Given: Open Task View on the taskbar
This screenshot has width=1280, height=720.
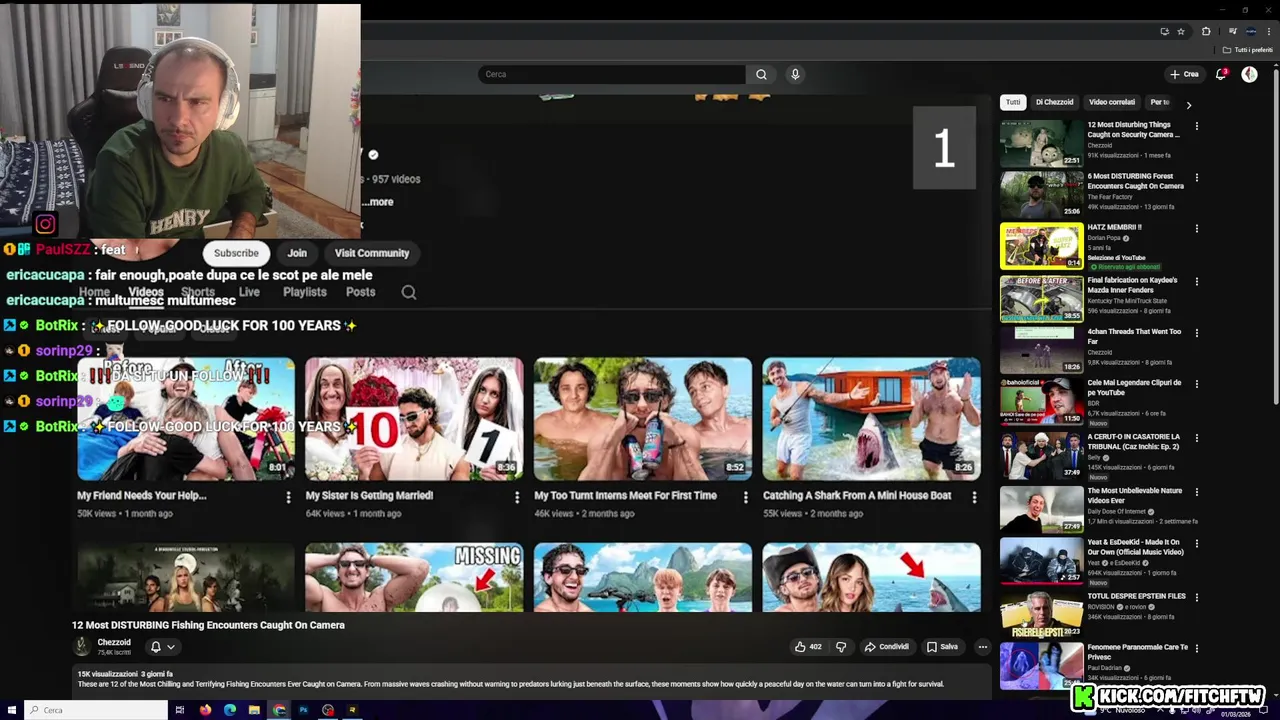Looking at the screenshot, I should point(180,710).
